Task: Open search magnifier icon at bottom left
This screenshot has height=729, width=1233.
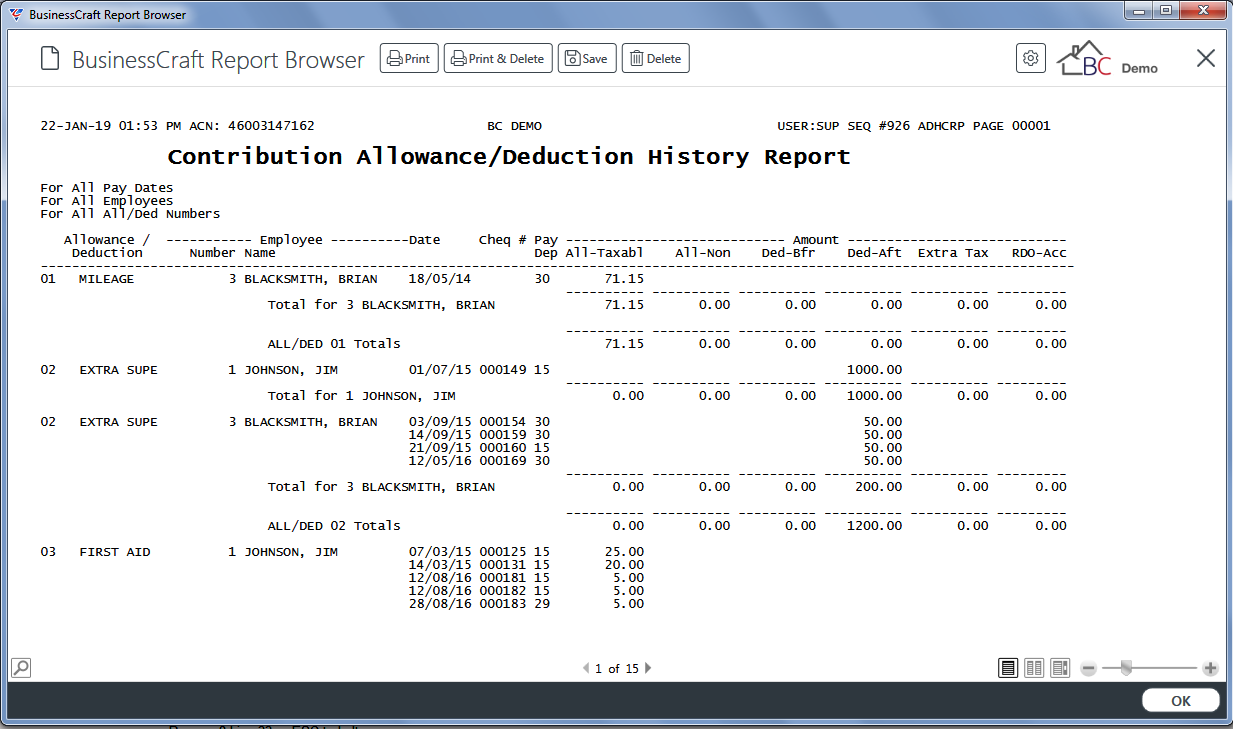Action: (21, 667)
